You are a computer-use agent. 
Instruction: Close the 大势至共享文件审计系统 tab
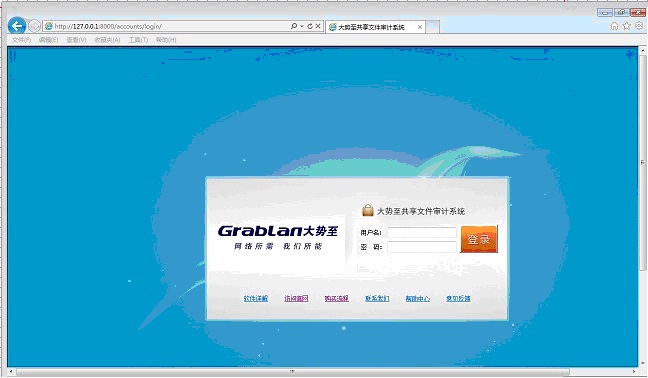tap(420, 27)
